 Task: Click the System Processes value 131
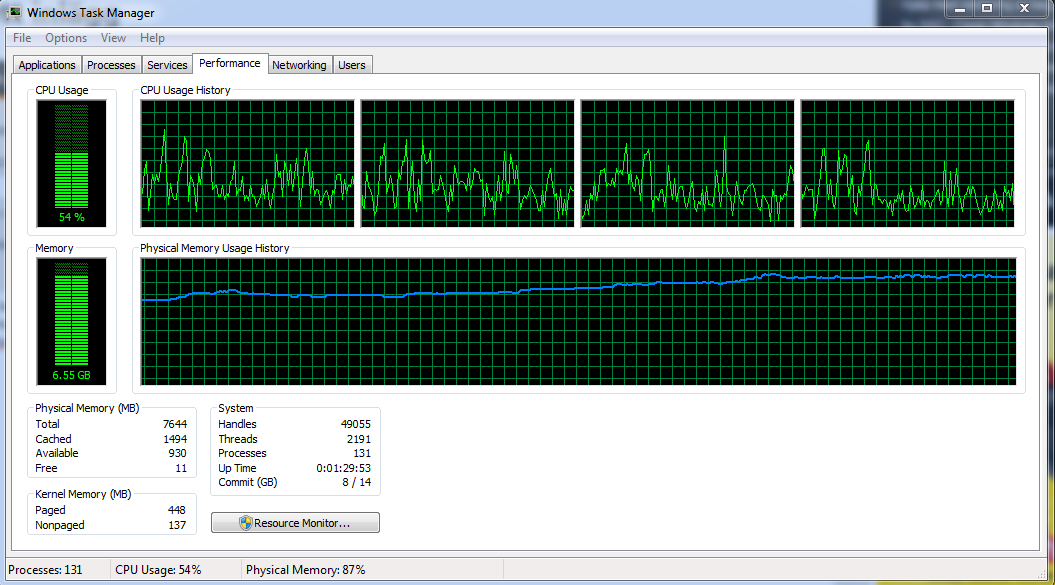(x=362, y=453)
